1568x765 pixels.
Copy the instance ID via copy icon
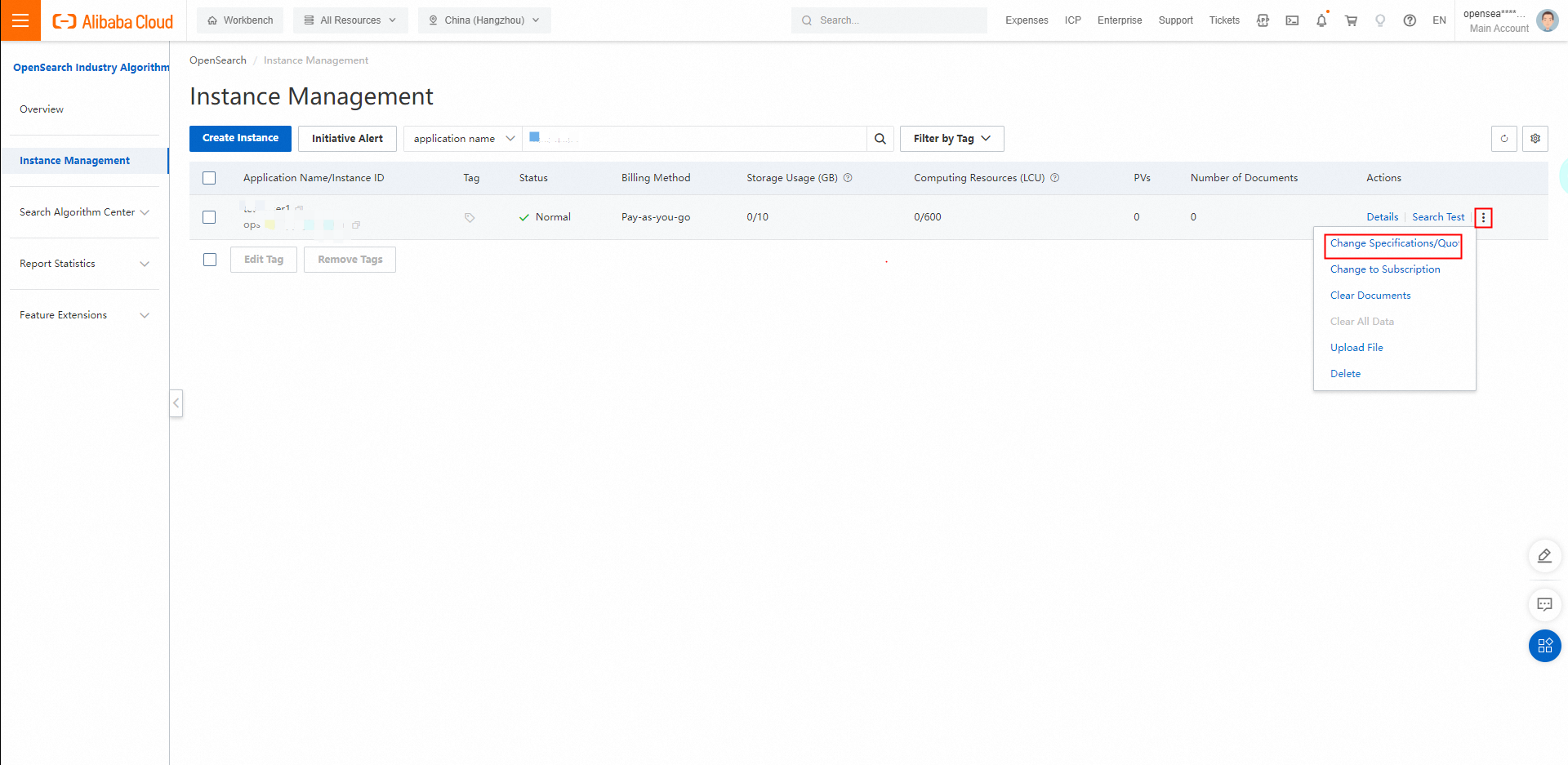tap(356, 225)
